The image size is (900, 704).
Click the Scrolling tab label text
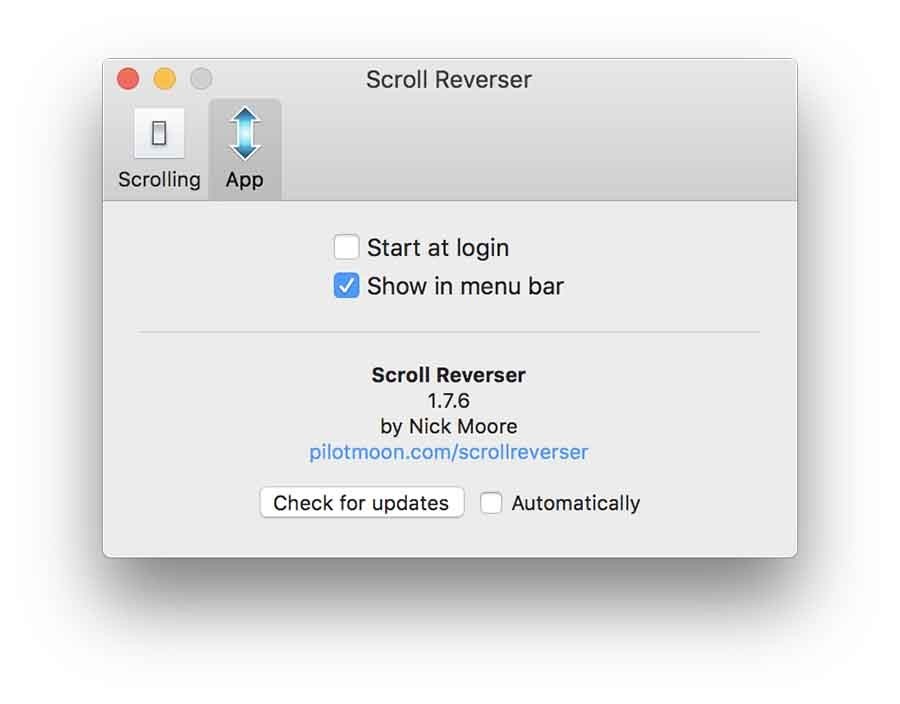click(x=159, y=180)
